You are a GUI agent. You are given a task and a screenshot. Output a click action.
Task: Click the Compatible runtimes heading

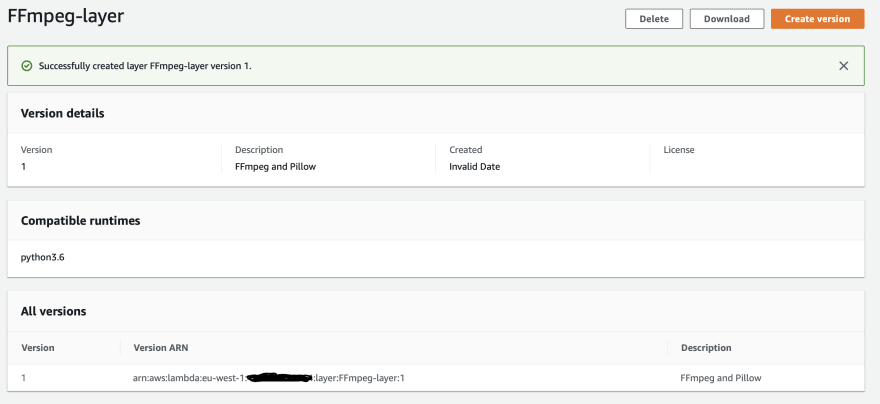click(80, 221)
